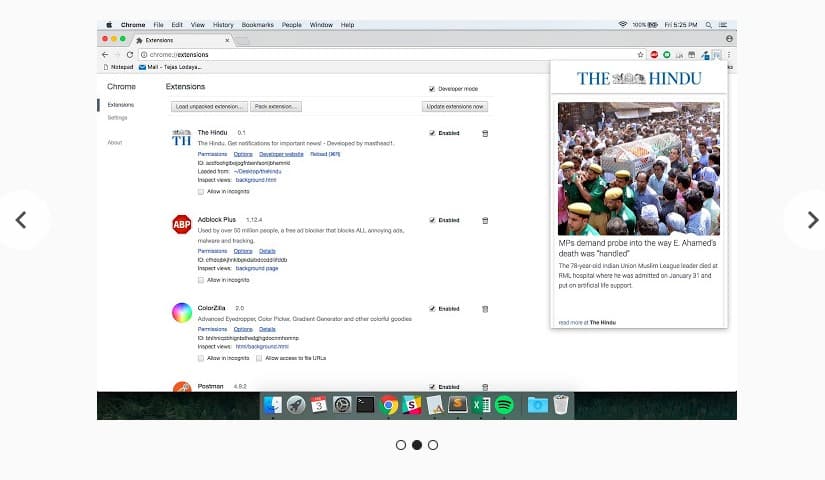Screen dimensions: 825x480
Task: Click the green circle extension toolbar icon
Action: point(667,55)
